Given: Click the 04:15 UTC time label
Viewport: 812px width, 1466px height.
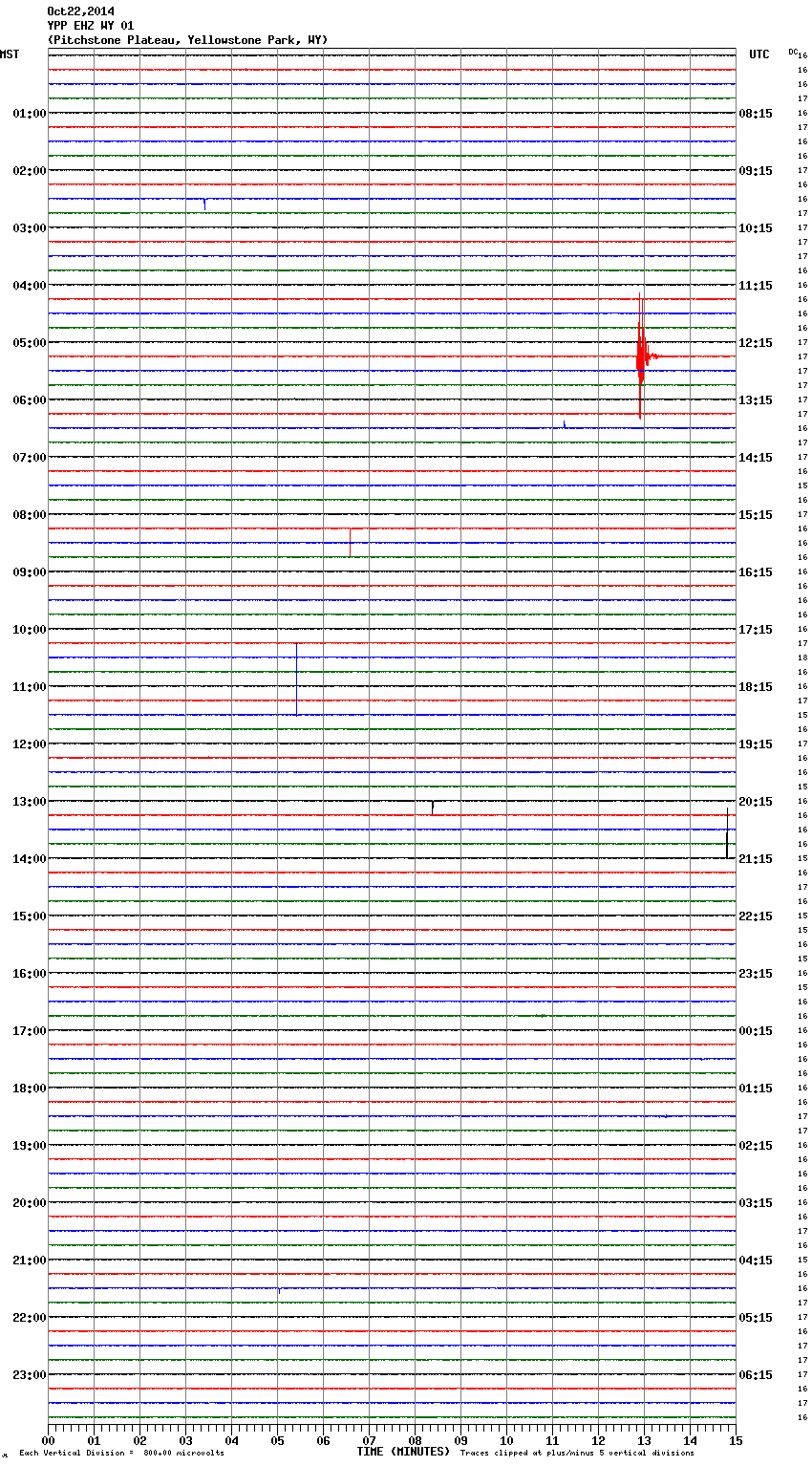Looking at the screenshot, I should coord(756,1261).
